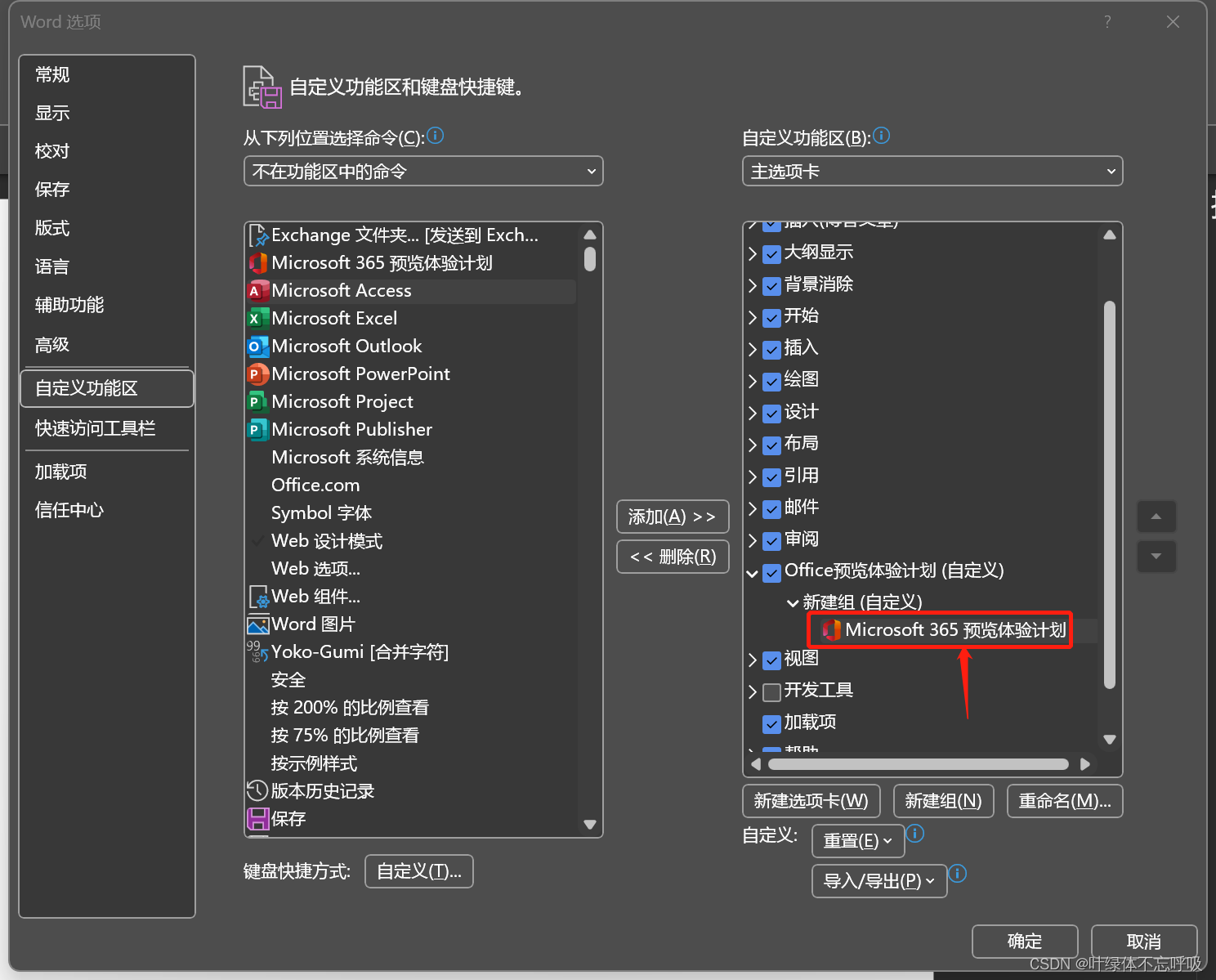Select the Microsoft Excel icon
The height and width of the screenshot is (980, 1216).
point(257,319)
